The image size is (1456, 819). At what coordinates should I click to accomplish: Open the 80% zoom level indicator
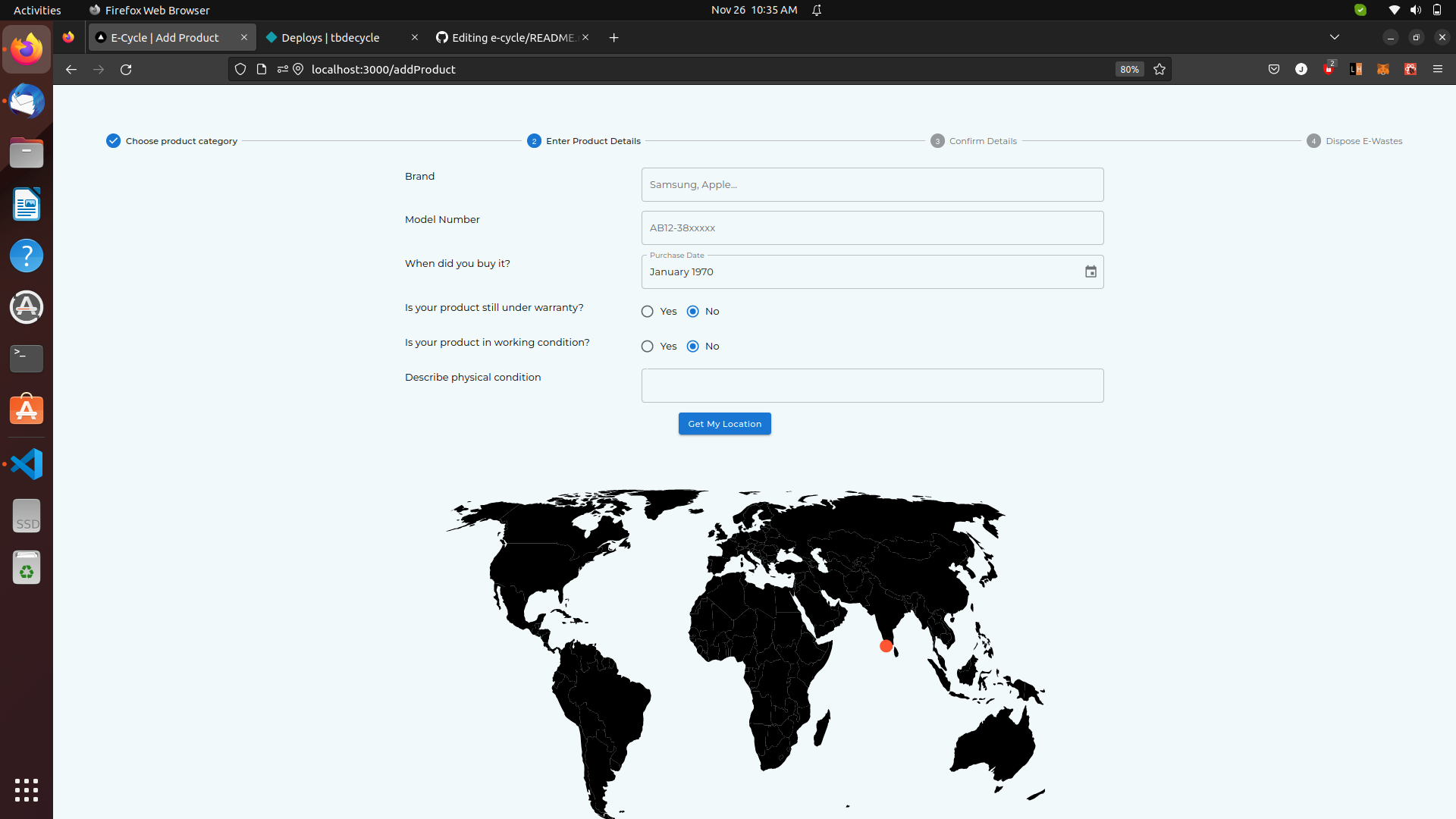click(1129, 69)
